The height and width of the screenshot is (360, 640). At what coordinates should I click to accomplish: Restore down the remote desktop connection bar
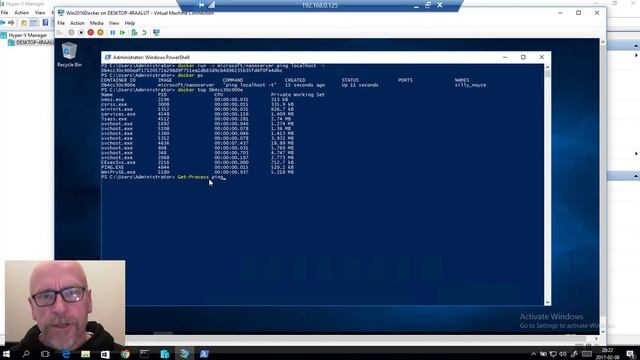tap(428, 5)
